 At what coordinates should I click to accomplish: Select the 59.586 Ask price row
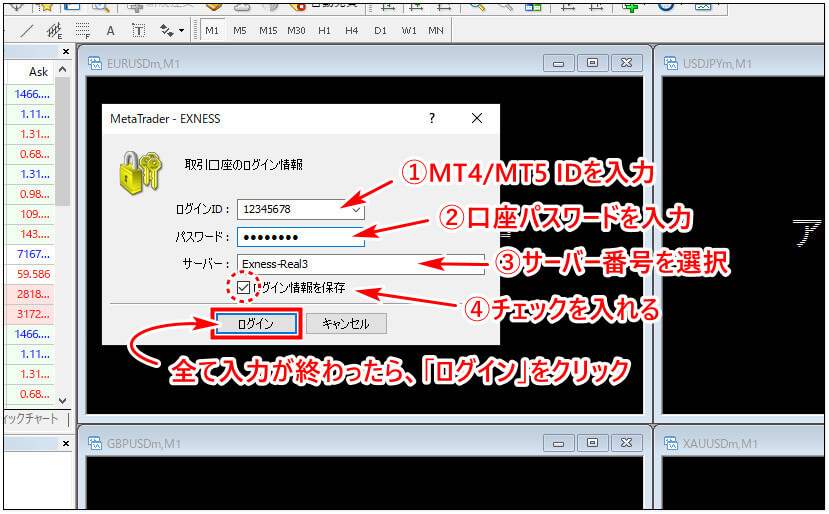pos(30,274)
